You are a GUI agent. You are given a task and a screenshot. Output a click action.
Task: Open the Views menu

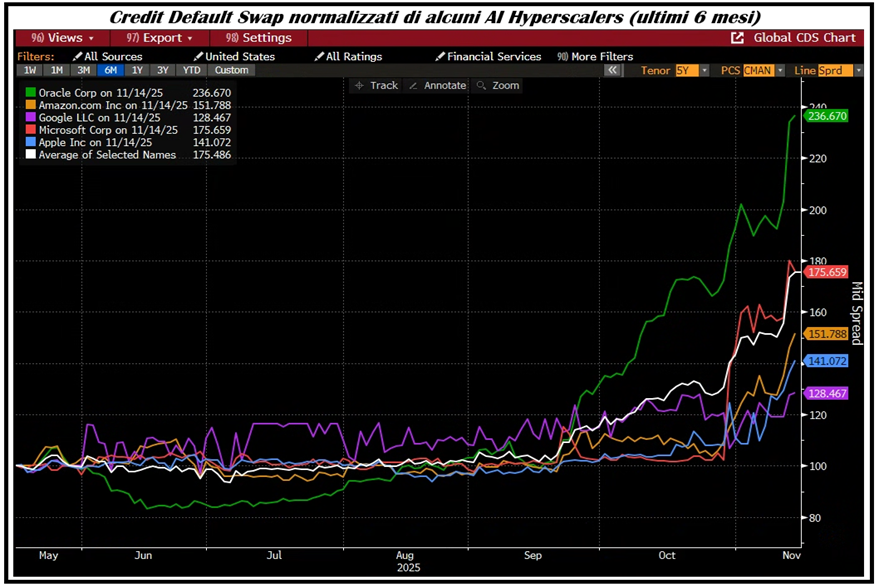pos(58,38)
